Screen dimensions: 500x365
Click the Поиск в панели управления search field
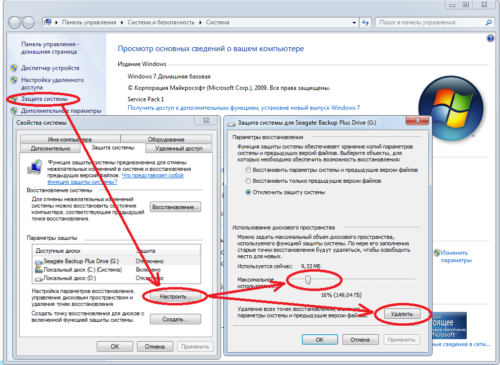(430, 22)
